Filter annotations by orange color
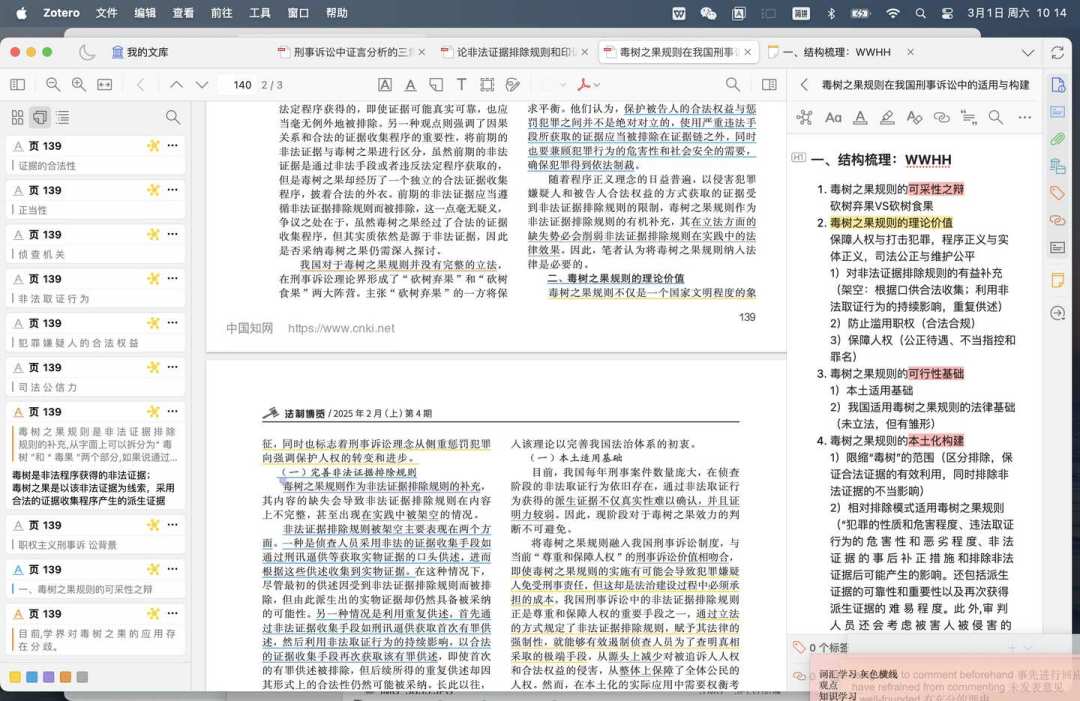This screenshot has width=1080, height=701. [x=65, y=677]
